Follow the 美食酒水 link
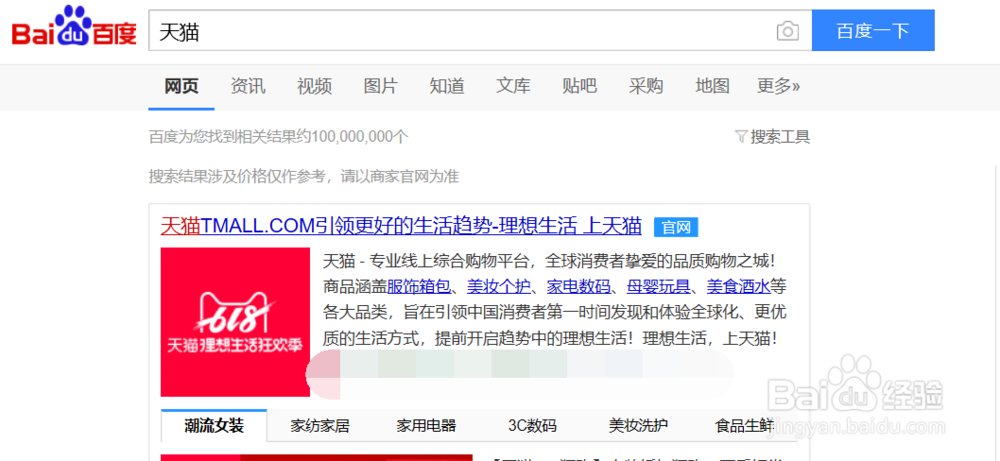This screenshot has height=461, width=1000. click(739, 287)
